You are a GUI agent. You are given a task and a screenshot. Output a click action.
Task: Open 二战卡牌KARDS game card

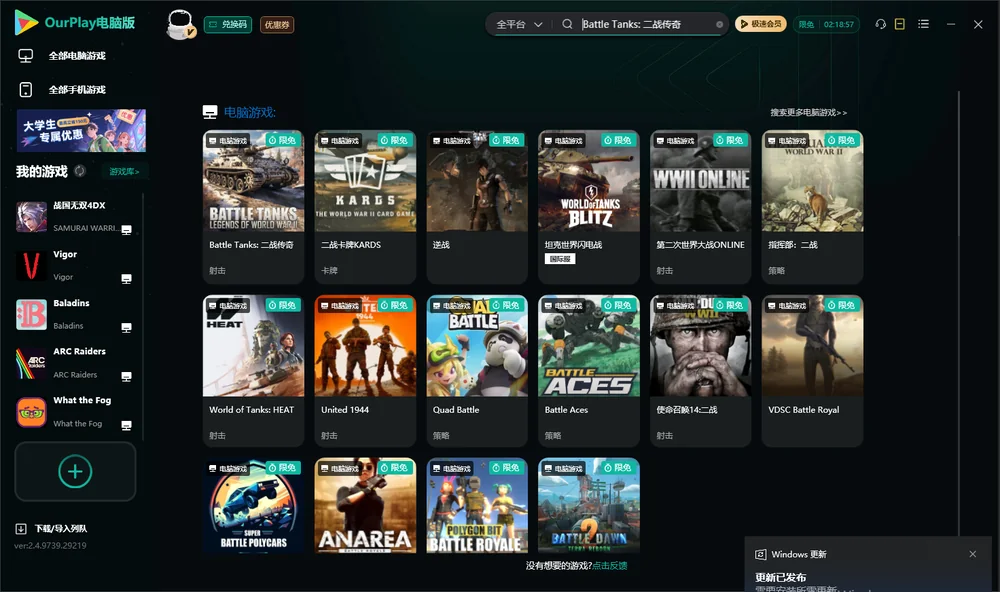pyautogui.click(x=365, y=207)
